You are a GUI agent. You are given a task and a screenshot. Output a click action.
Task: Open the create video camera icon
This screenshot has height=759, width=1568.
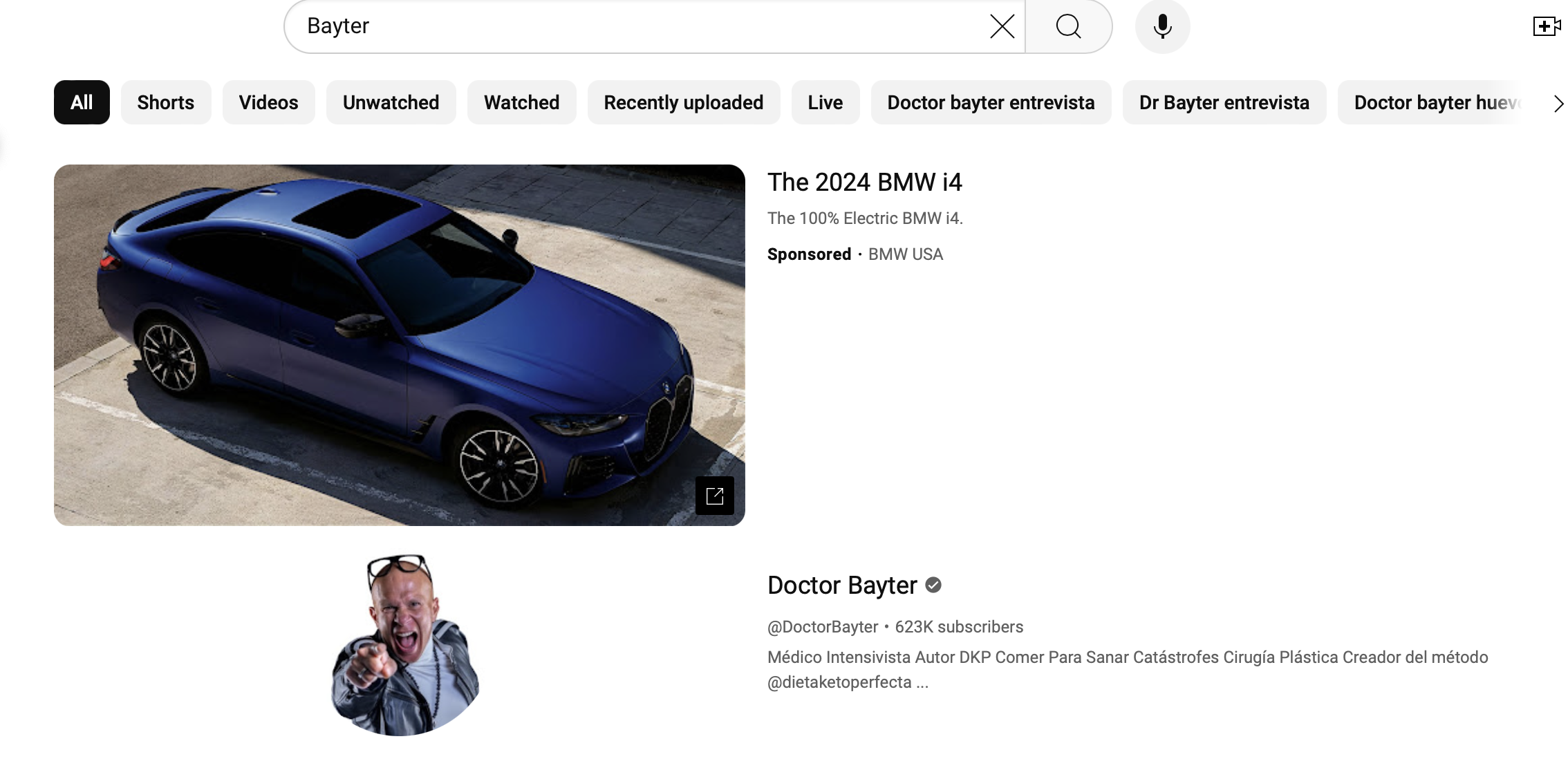pos(1546,27)
